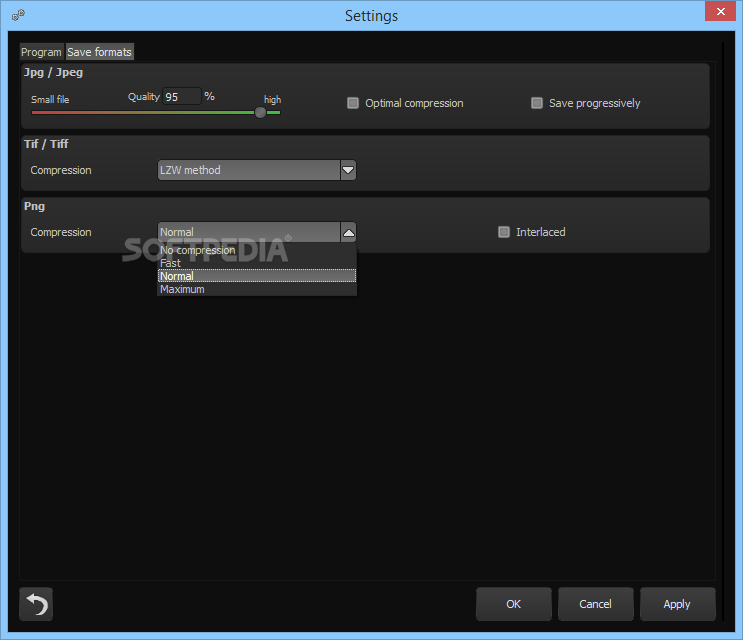Collapse the Png compression dropdown arrow

point(348,232)
